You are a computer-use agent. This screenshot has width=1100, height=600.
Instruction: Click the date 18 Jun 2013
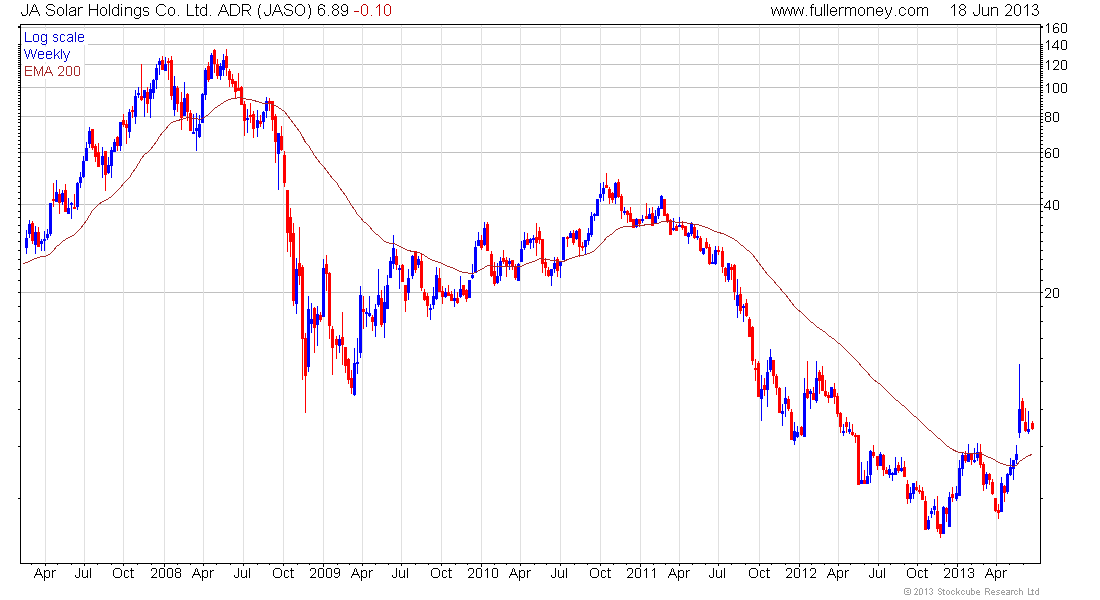pos(995,11)
